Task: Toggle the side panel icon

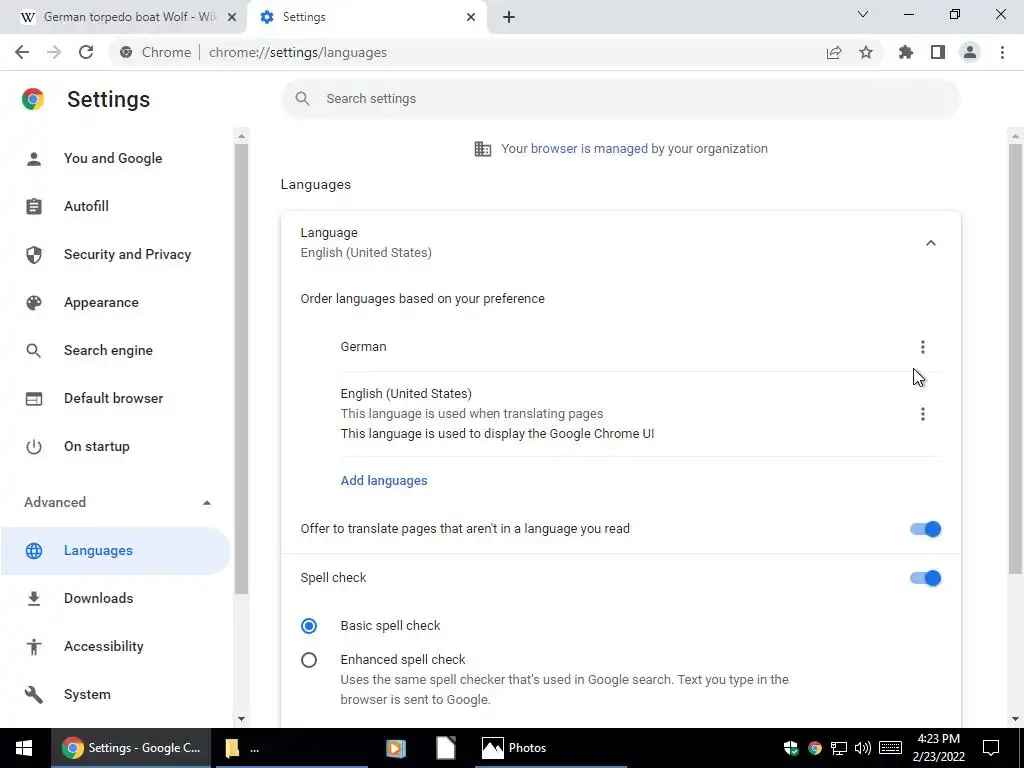Action: tap(938, 52)
